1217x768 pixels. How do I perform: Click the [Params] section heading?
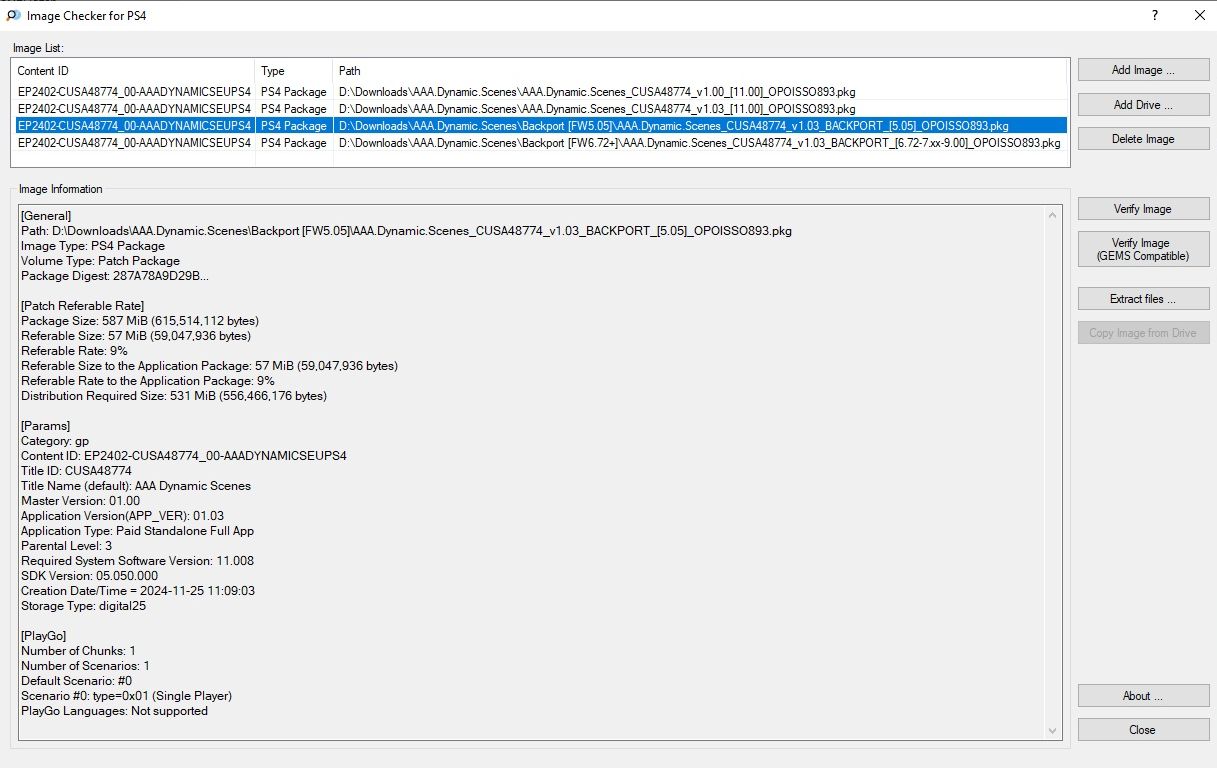click(x=46, y=426)
